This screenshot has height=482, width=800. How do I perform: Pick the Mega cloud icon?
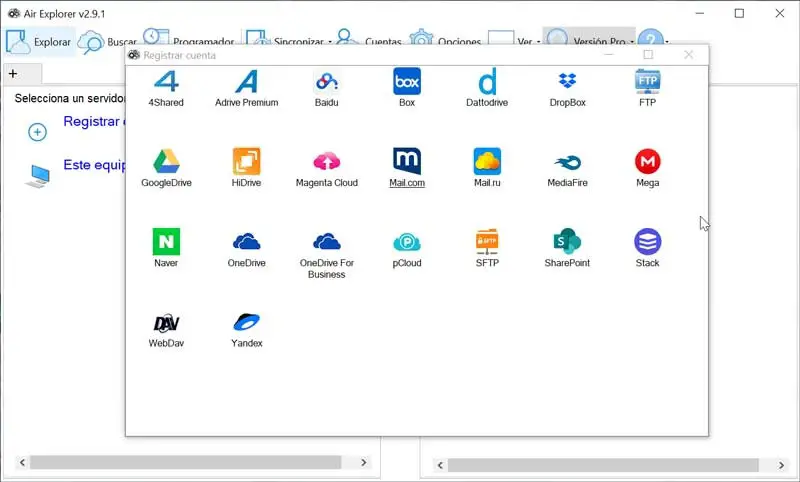pyautogui.click(x=647, y=168)
